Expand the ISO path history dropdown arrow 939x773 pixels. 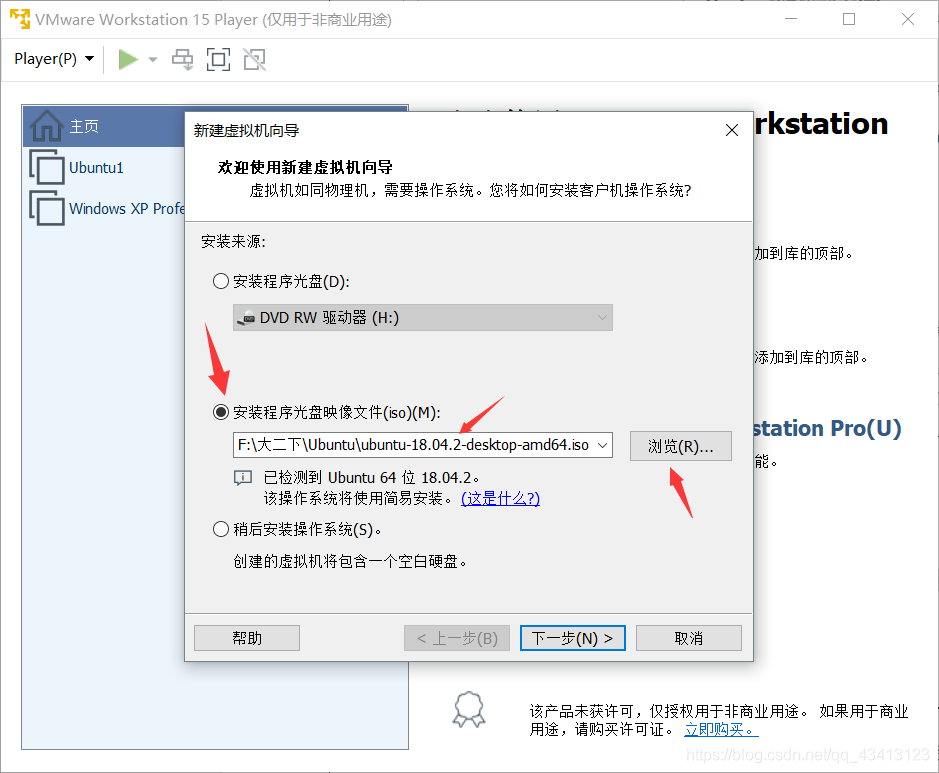tap(603, 445)
